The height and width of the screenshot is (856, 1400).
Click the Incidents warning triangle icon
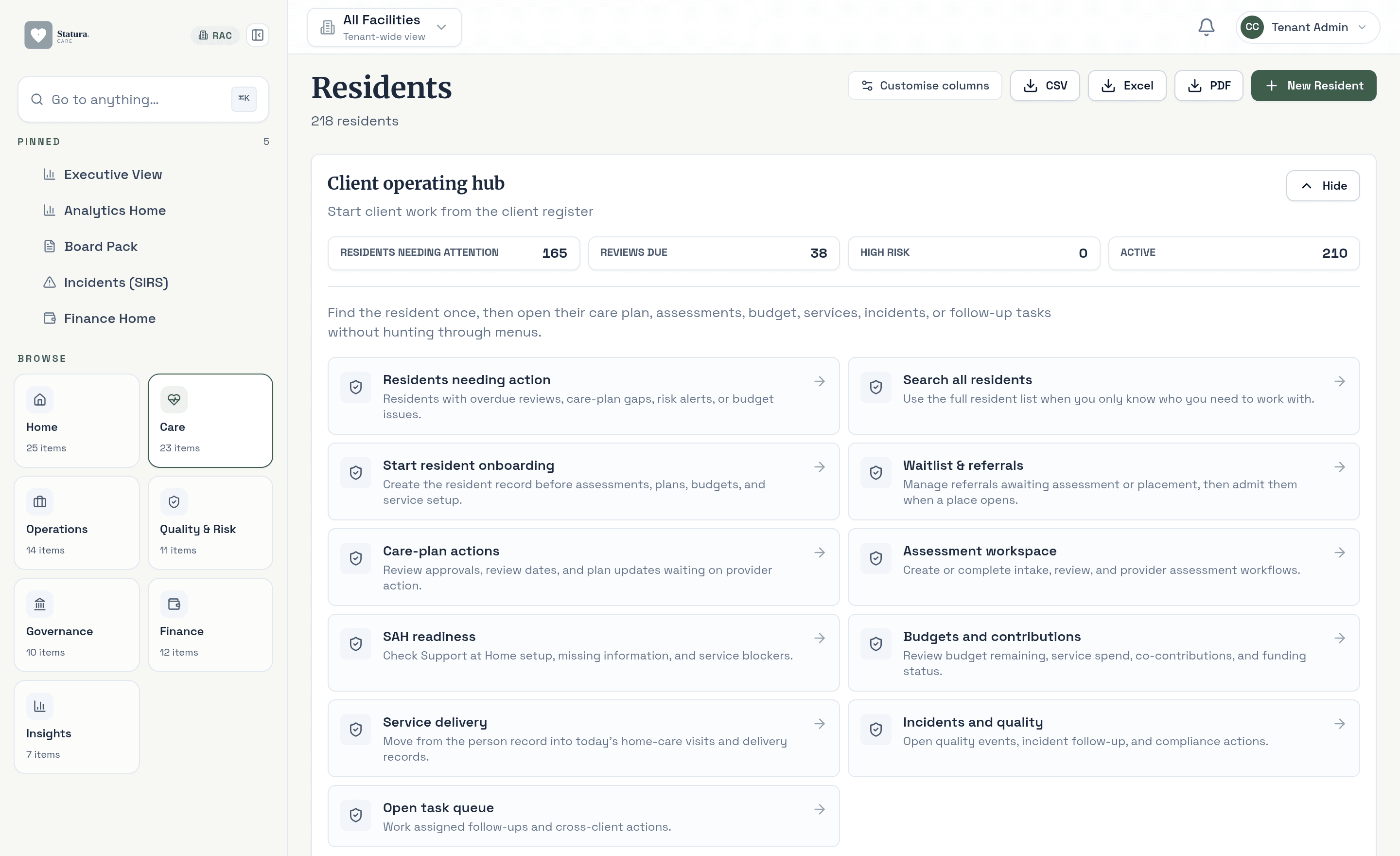[50, 282]
